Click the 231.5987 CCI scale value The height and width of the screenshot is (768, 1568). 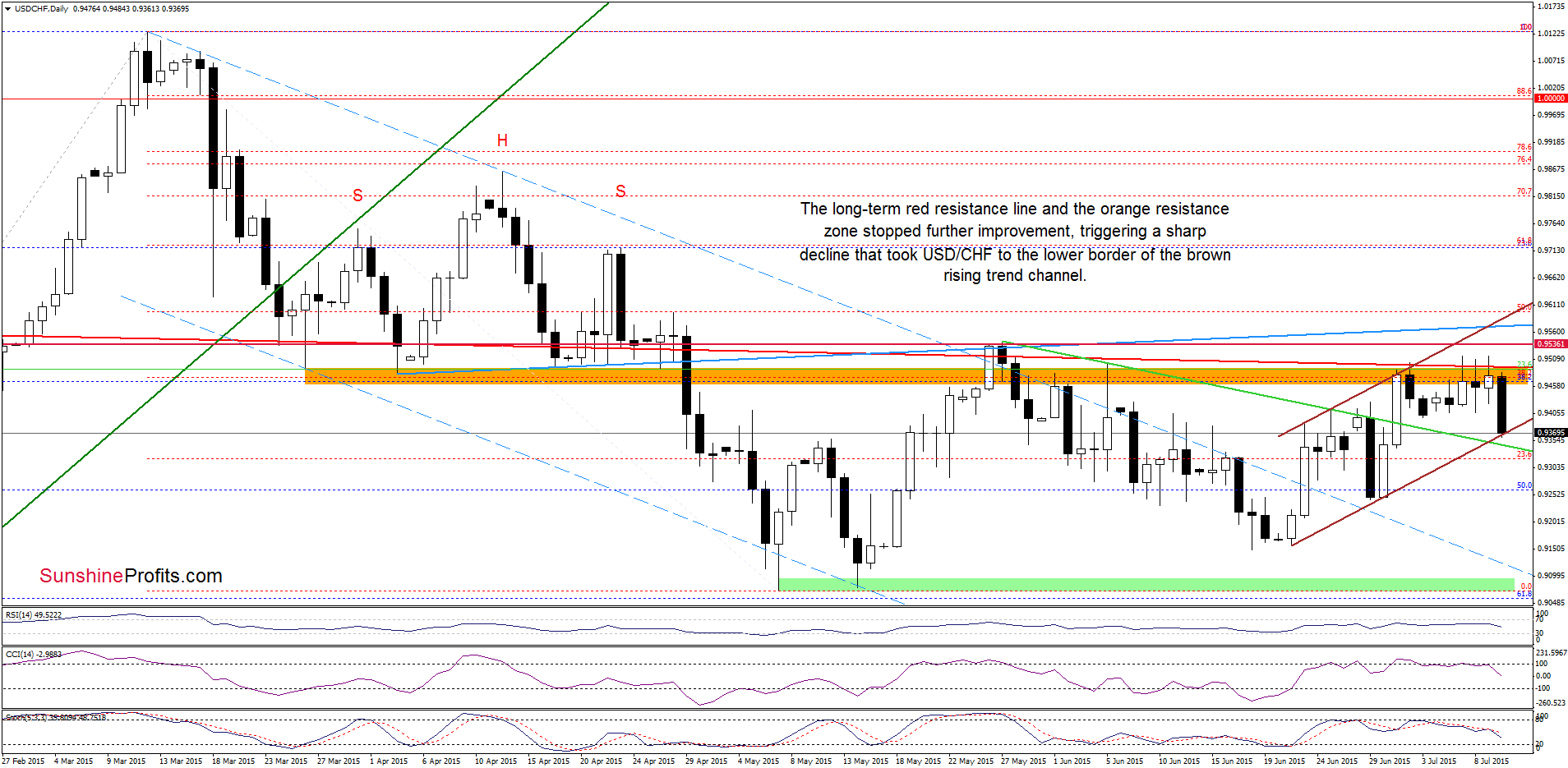(1551, 652)
